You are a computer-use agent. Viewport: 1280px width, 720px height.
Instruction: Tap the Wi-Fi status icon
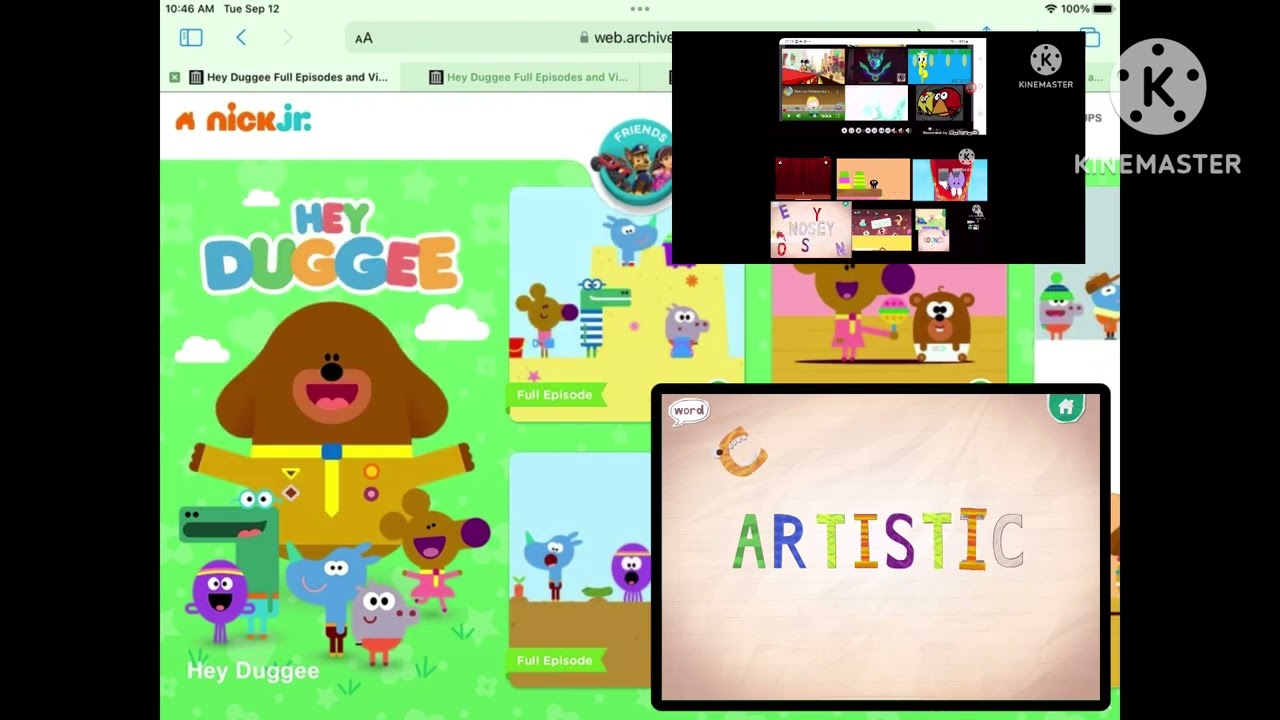tap(1050, 9)
